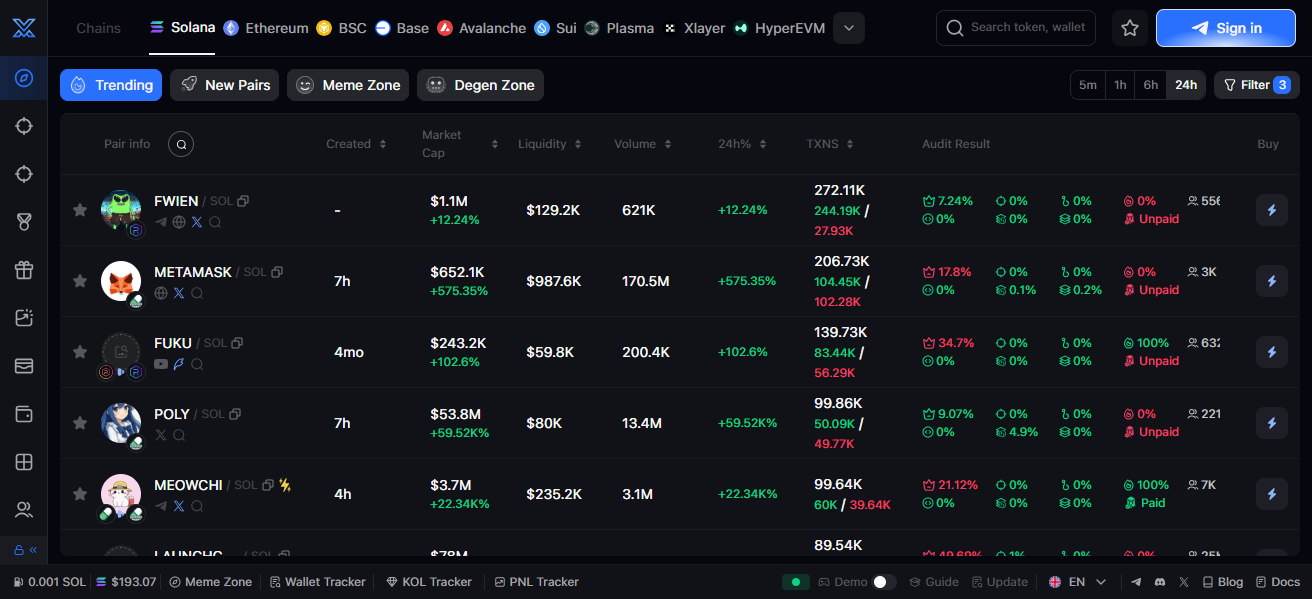Click the quick buy lightning icon for FWIEN
The image size is (1312, 599).
[1271, 210]
